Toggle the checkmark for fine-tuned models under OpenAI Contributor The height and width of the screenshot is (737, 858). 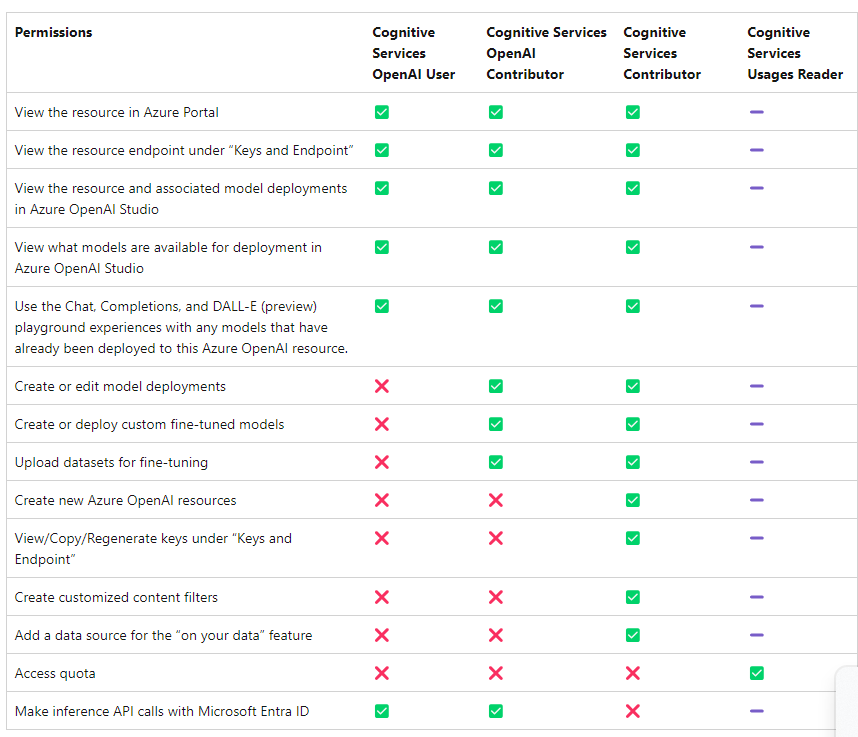click(x=496, y=424)
